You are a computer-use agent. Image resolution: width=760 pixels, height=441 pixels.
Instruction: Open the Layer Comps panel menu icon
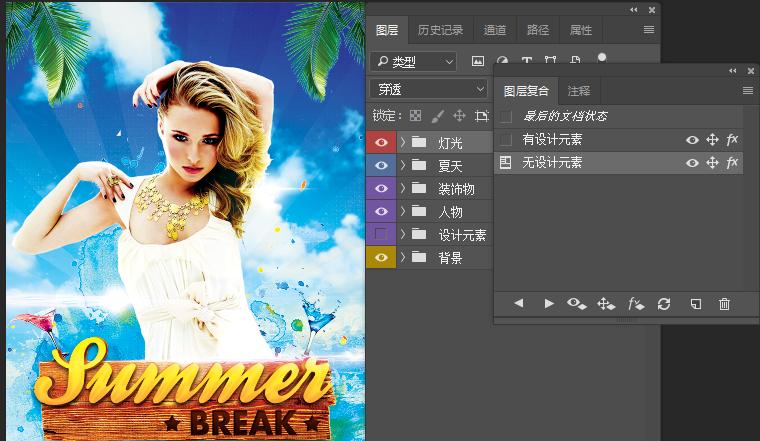coord(747,90)
